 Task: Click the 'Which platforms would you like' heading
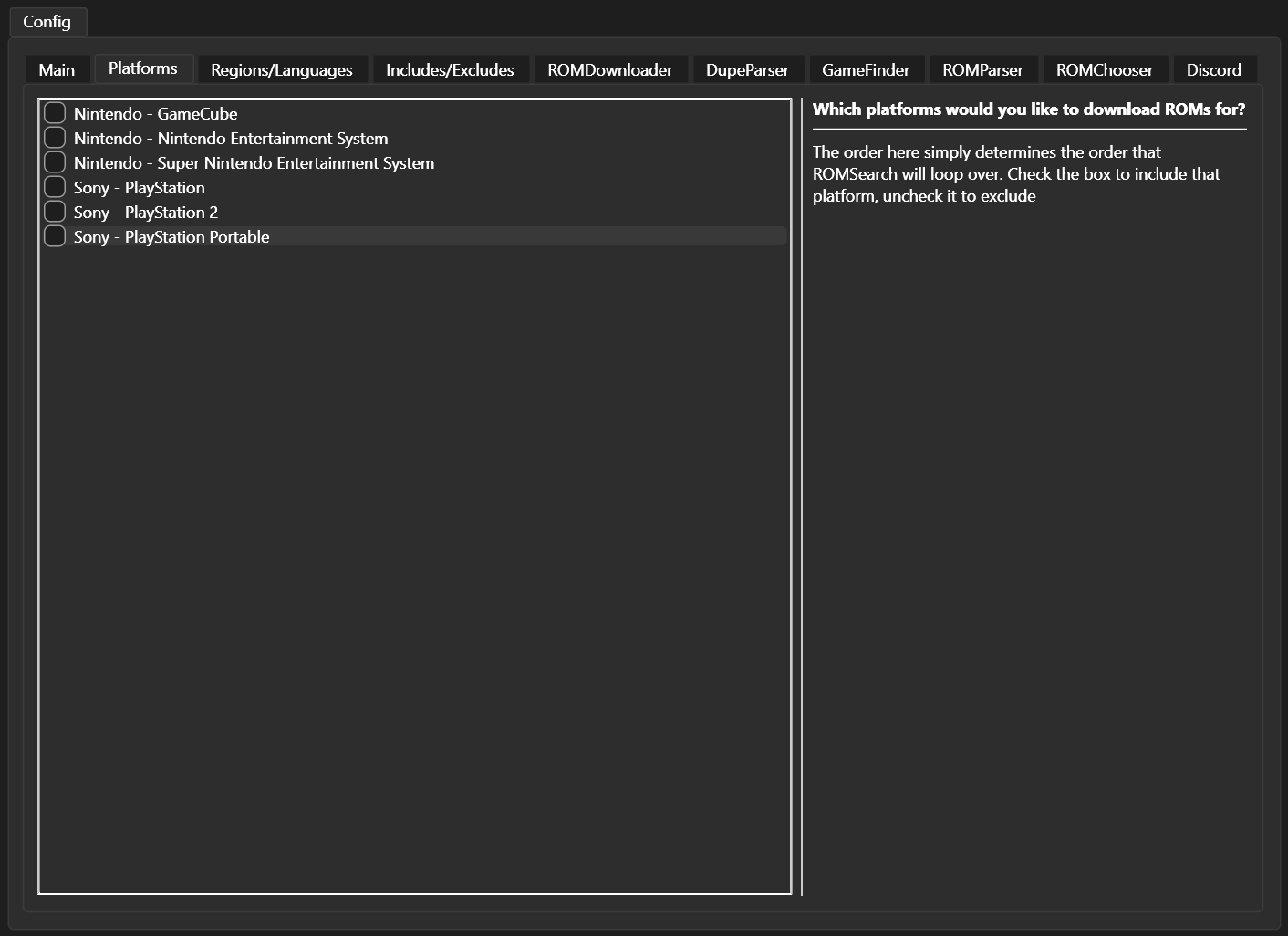pos(1029,109)
